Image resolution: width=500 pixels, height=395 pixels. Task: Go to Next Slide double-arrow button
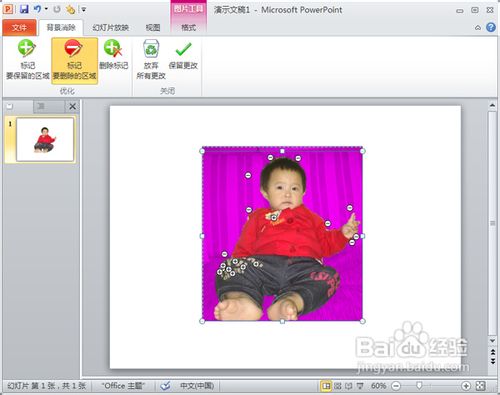[493, 361]
